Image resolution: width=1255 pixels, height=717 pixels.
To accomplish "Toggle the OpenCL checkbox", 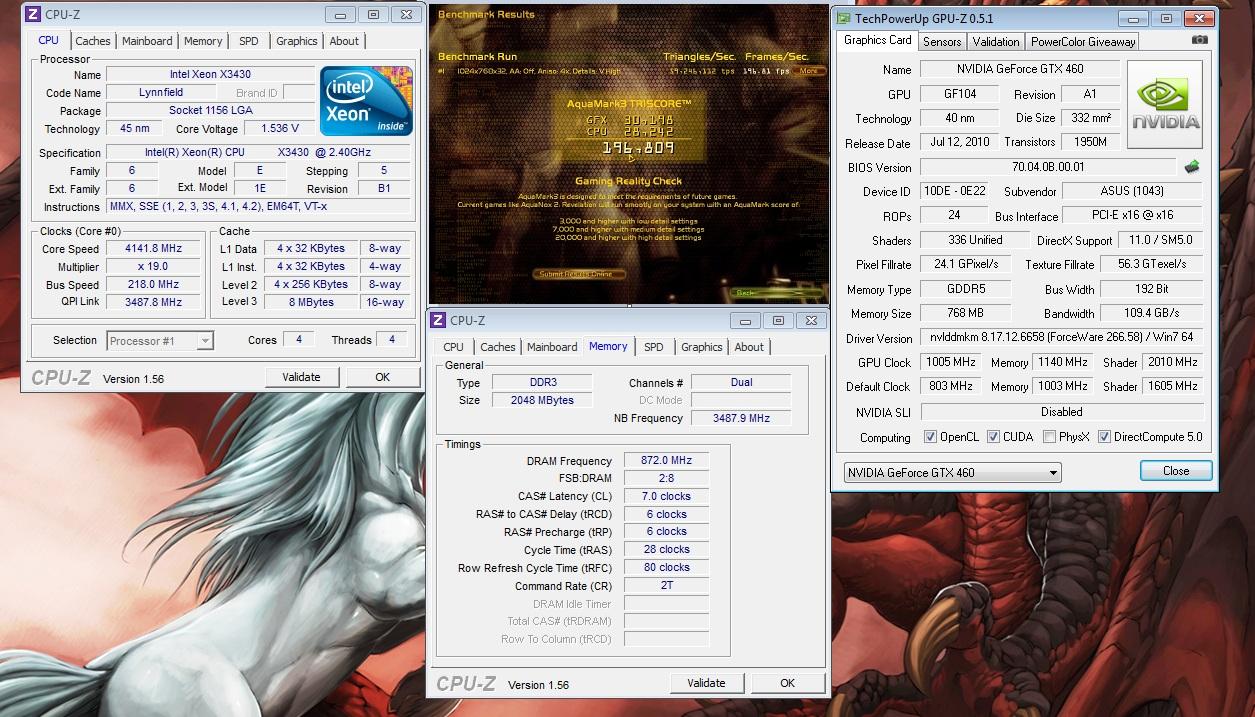I will [x=931, y=437].
